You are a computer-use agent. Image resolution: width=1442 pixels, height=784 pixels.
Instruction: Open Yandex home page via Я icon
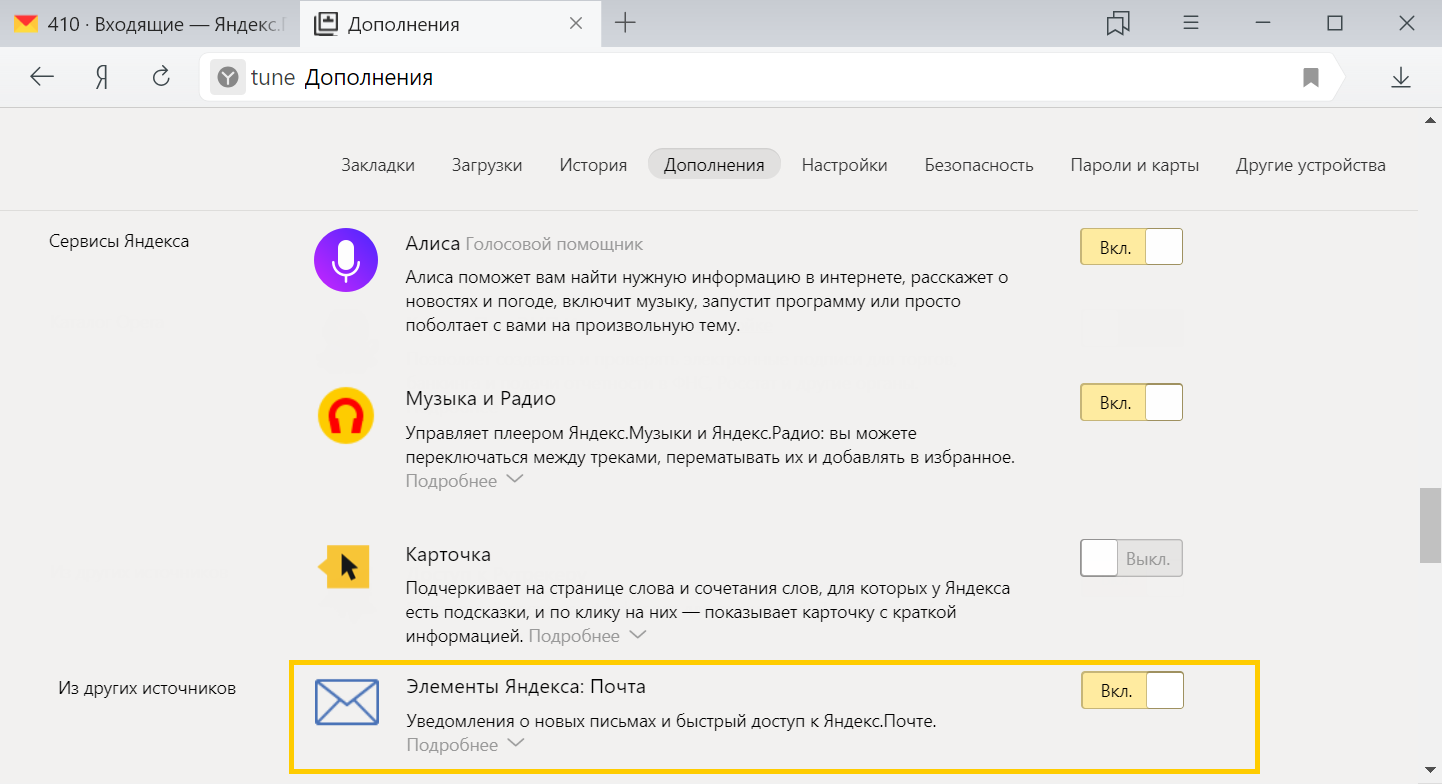coord(101,77)
